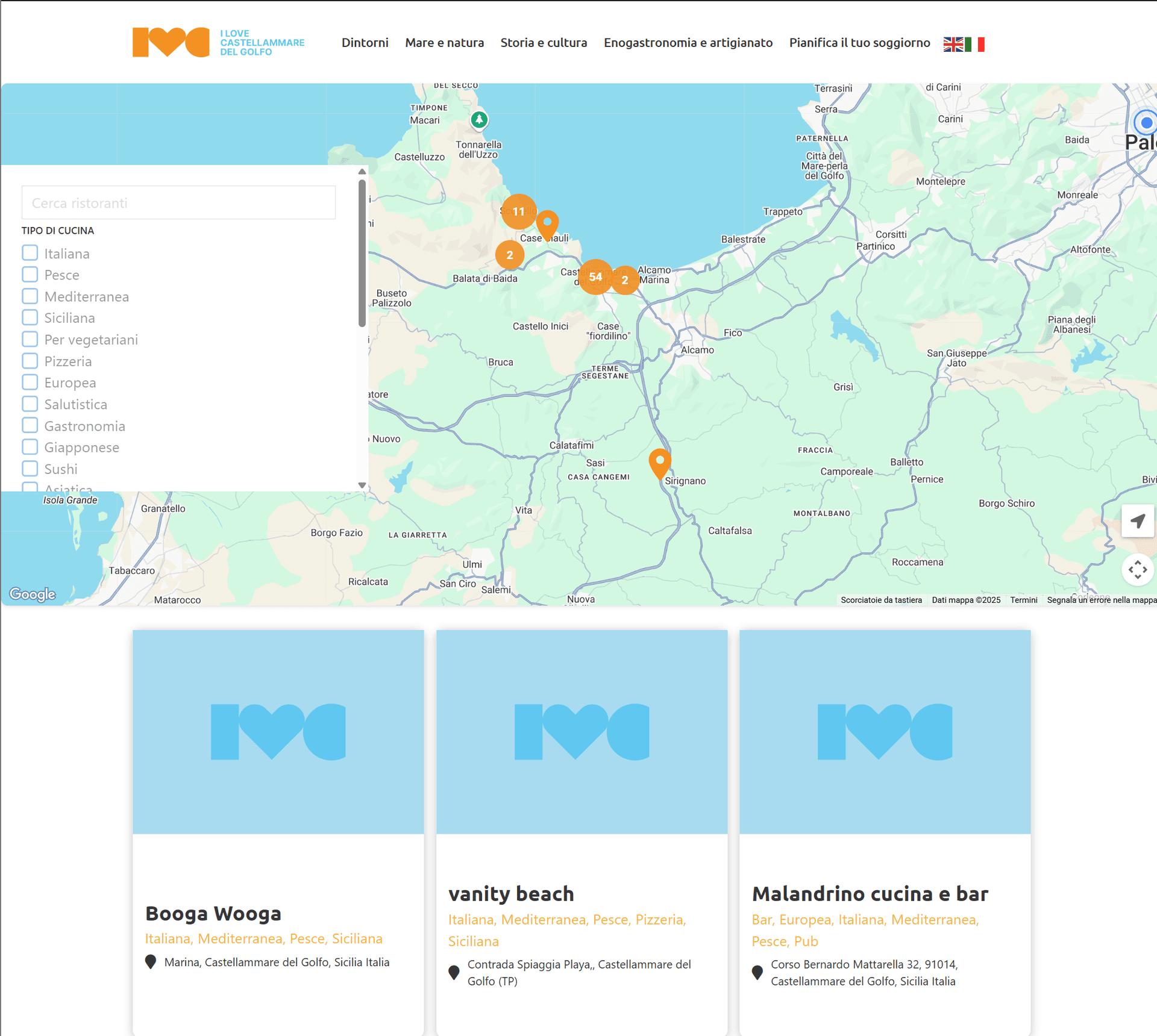
Task: Click the green park marker near Macari
Action: [479, 119]
